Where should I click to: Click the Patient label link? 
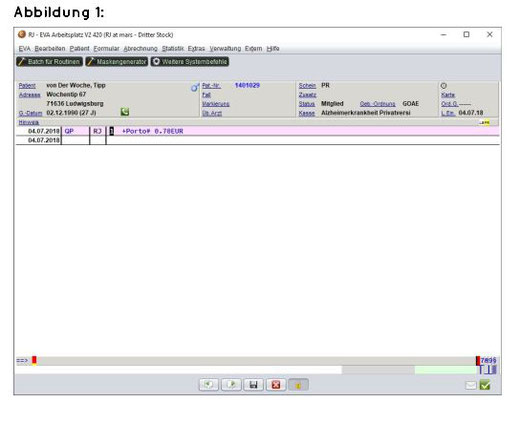point(27,86)
